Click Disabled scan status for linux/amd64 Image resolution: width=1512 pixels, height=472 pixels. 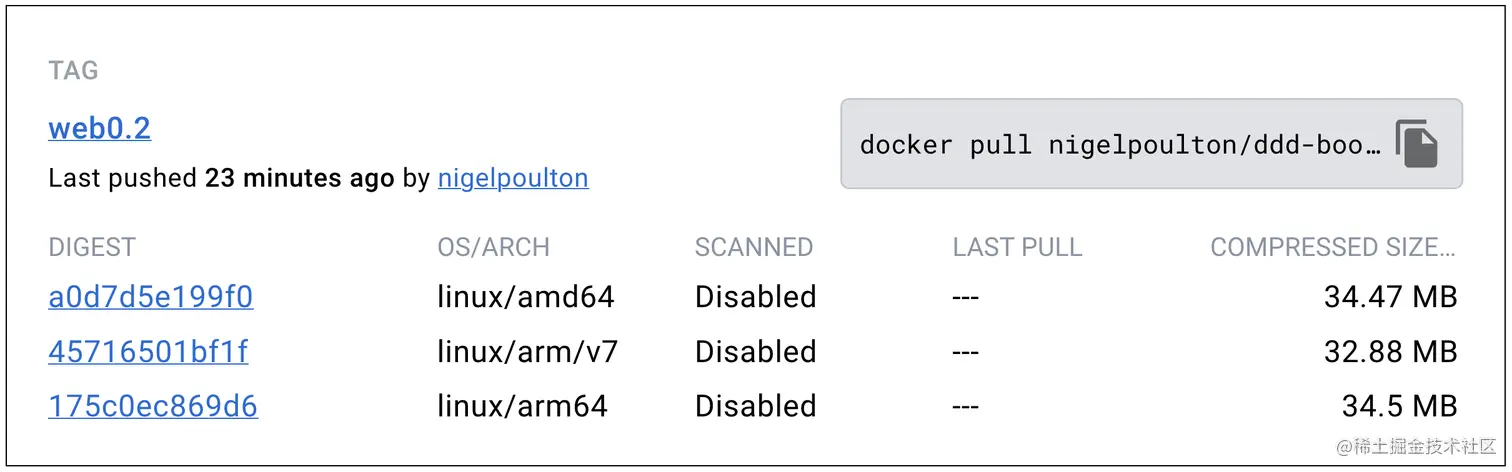[755, 297]
